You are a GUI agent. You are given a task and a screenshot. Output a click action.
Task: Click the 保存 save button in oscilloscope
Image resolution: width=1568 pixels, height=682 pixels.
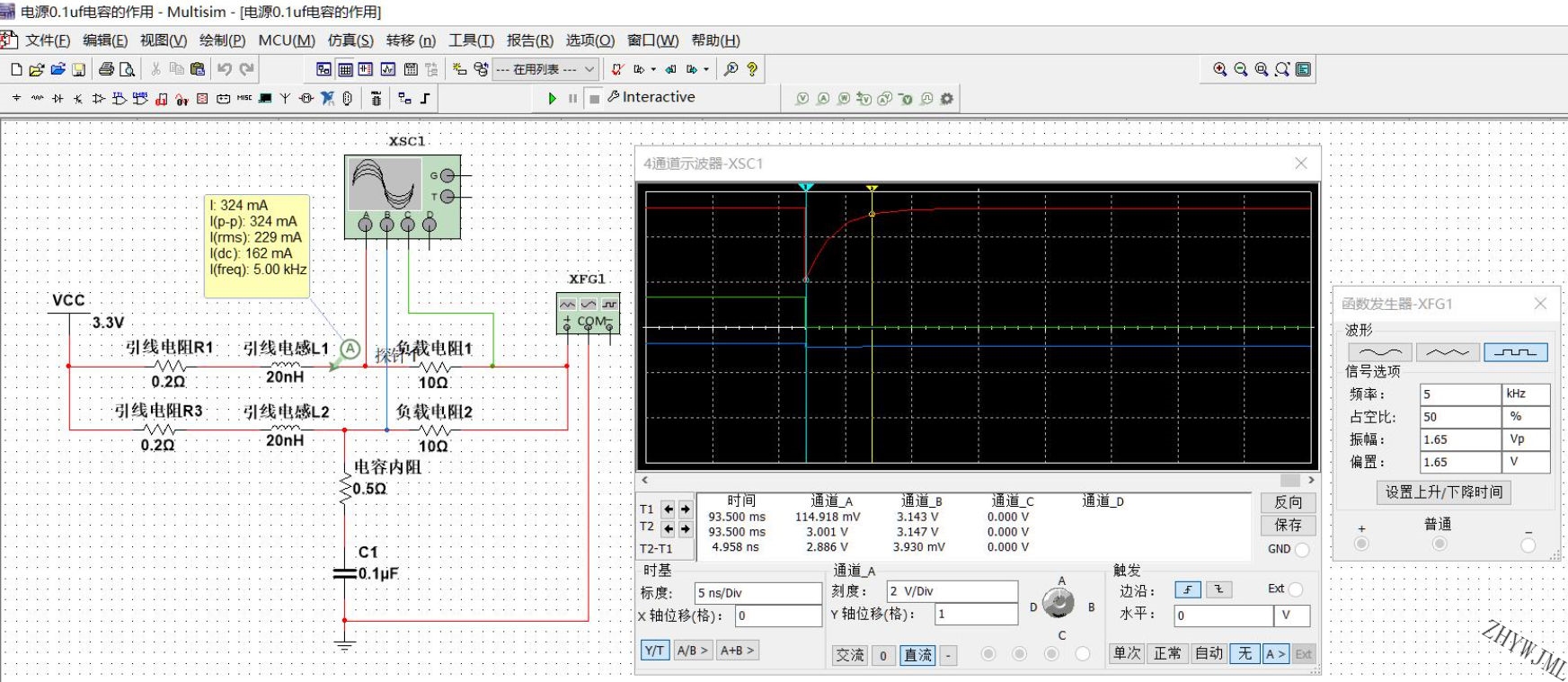click(x=1289, y=525)
